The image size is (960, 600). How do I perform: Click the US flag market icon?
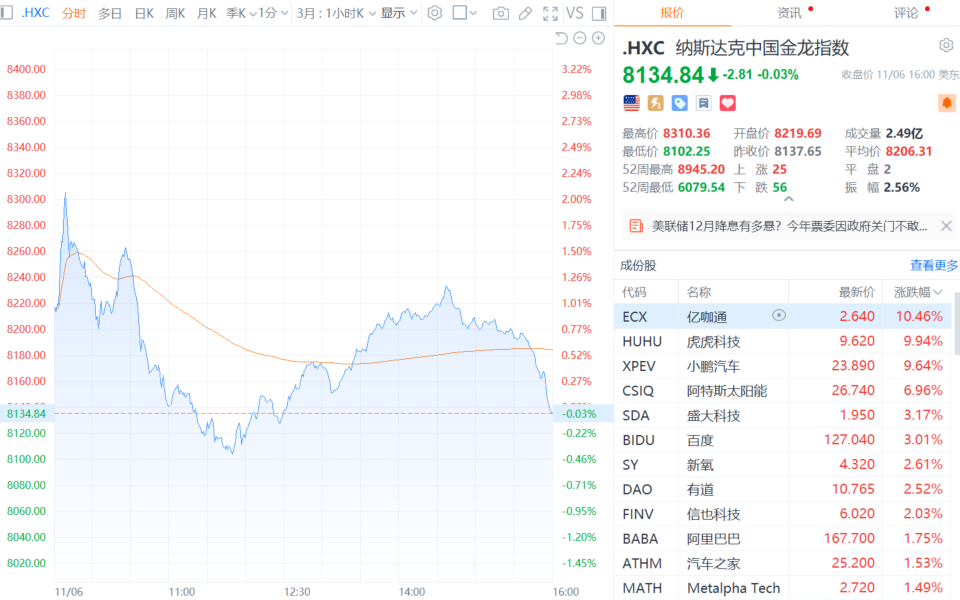[x=631, y=103]
